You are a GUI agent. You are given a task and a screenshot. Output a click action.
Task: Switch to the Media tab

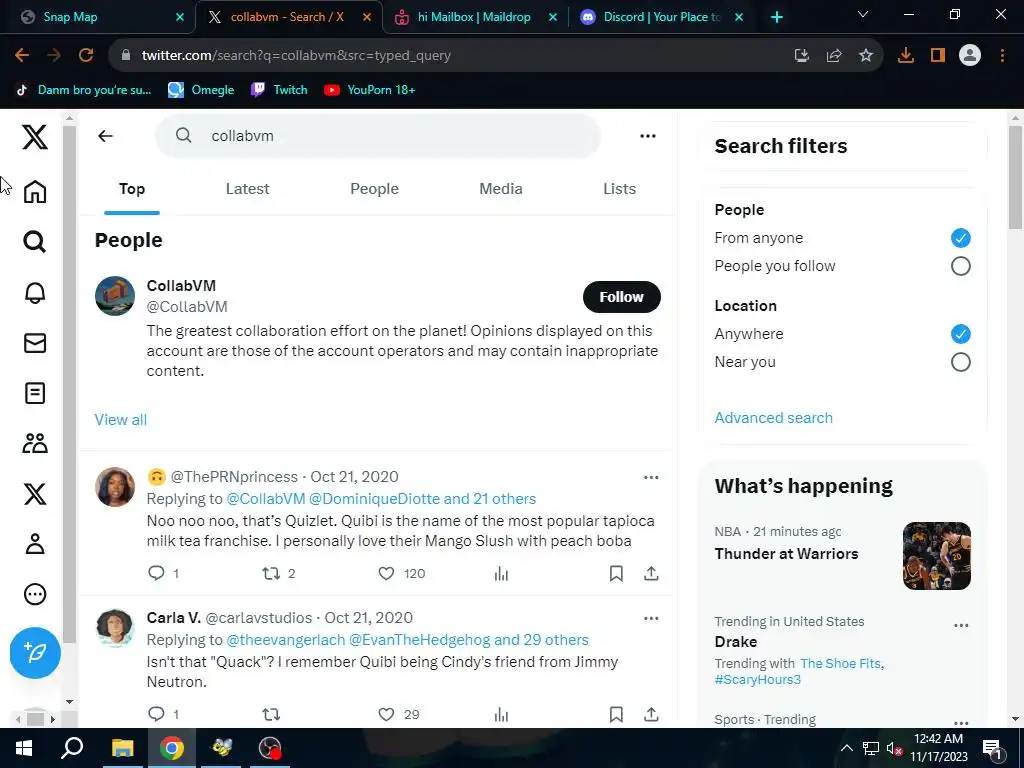coord(501,189)
